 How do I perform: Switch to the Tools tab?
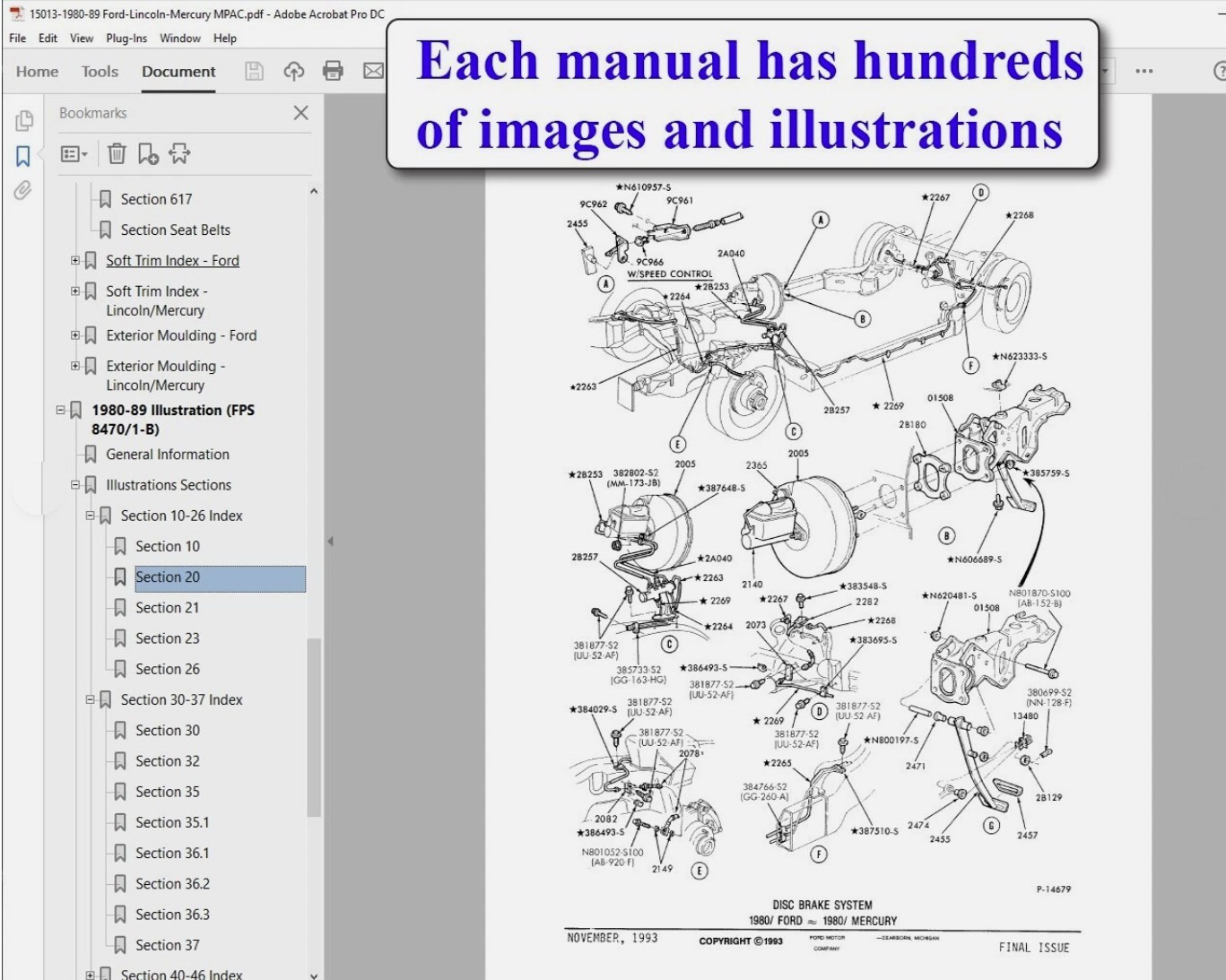(x=100, y=72)
